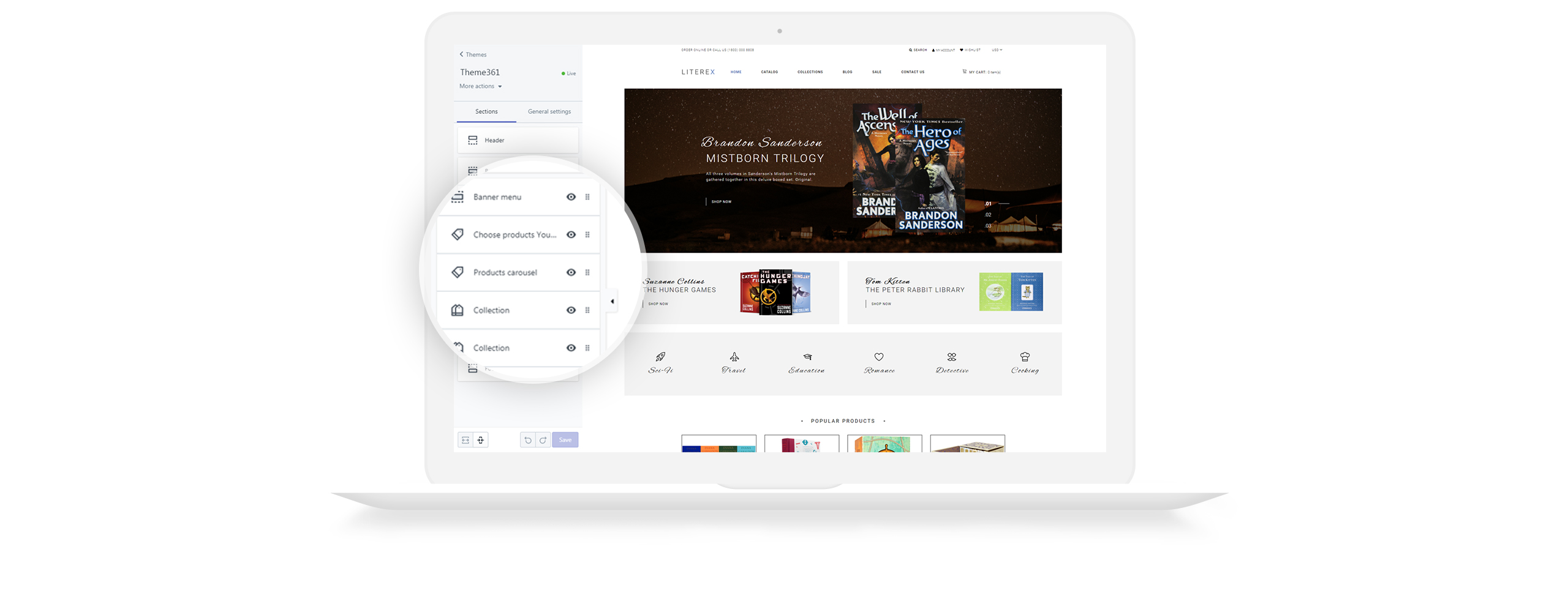Open the USD currency dropdown

point(997,50)
